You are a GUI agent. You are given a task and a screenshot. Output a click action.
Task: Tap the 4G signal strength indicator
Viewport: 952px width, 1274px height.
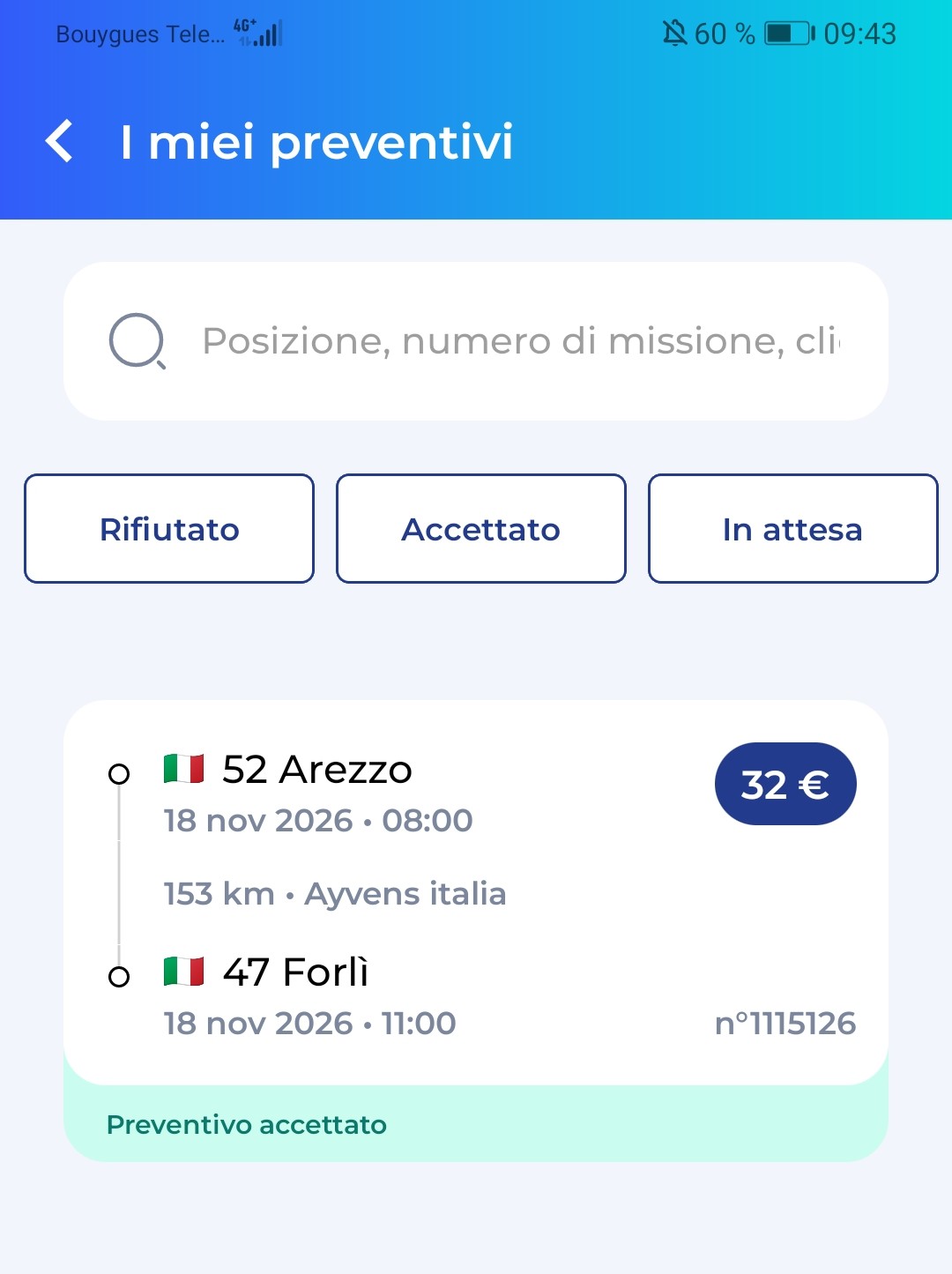coord(258,33)
